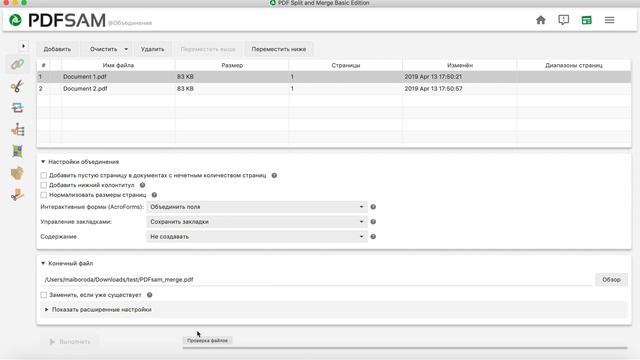The height and width of the screenshot is (360, 640).
Task: Click the Move Down button
Action: [279, 49]
